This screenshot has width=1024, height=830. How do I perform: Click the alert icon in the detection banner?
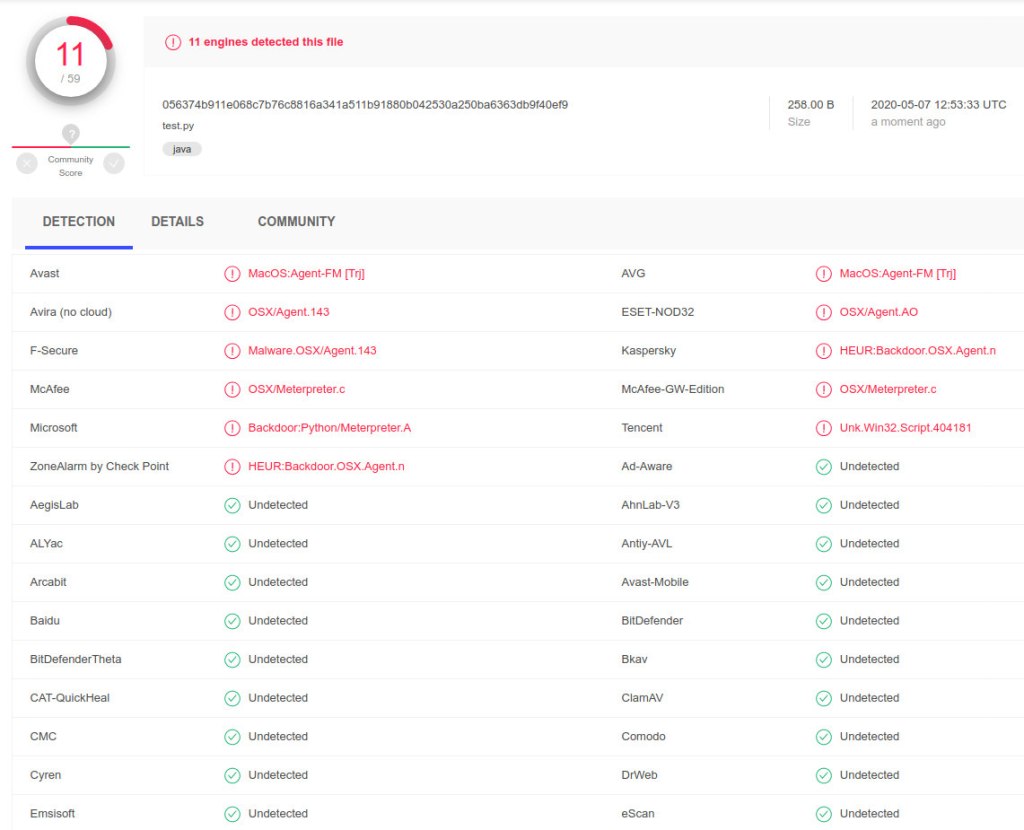(173, 42)
